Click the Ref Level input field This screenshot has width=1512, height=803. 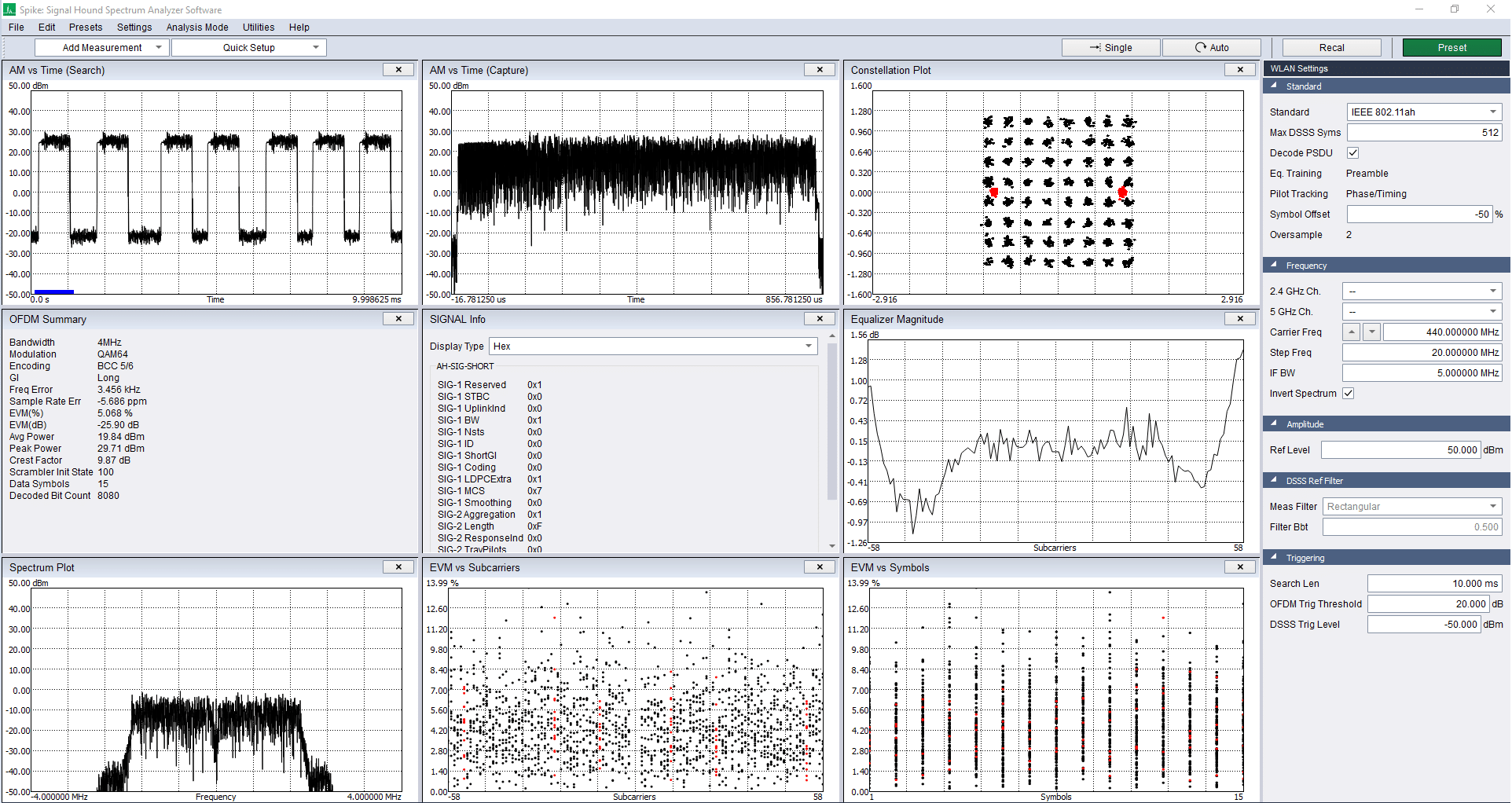point(1400,450)
